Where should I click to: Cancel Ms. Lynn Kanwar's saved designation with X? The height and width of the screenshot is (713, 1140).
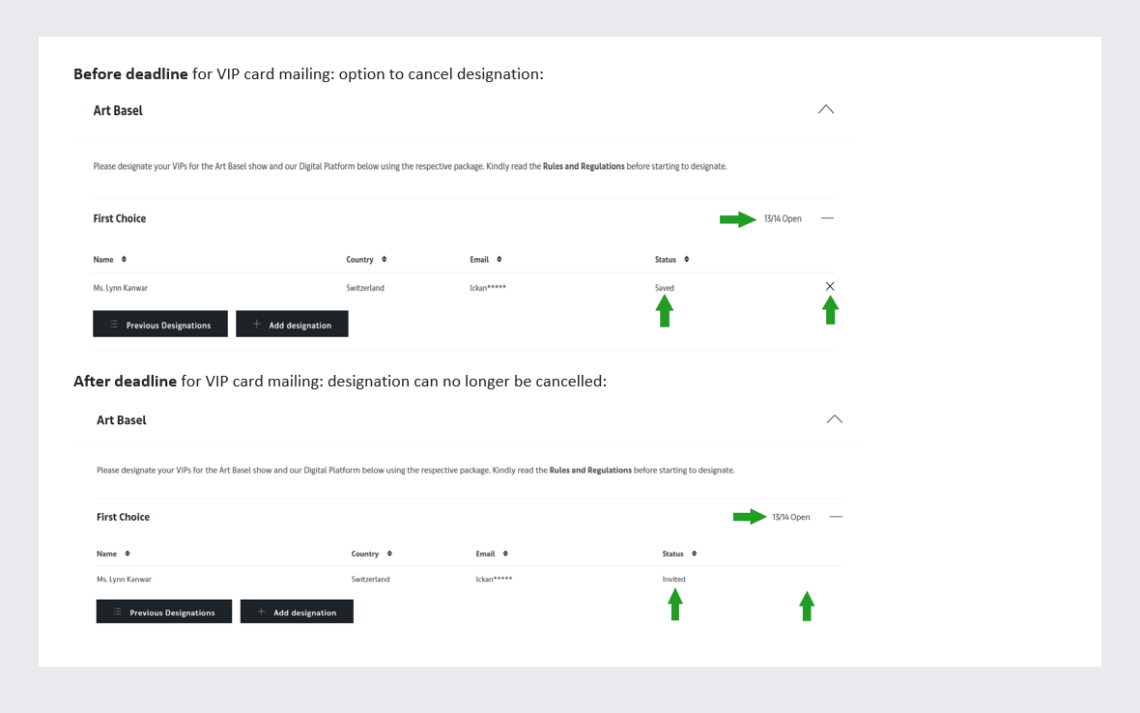pos(830,286)
